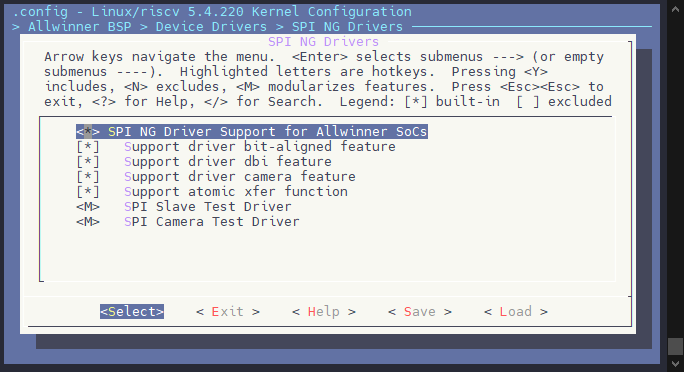
Task: Click the Exit button
Action: [x=228, y=311]
